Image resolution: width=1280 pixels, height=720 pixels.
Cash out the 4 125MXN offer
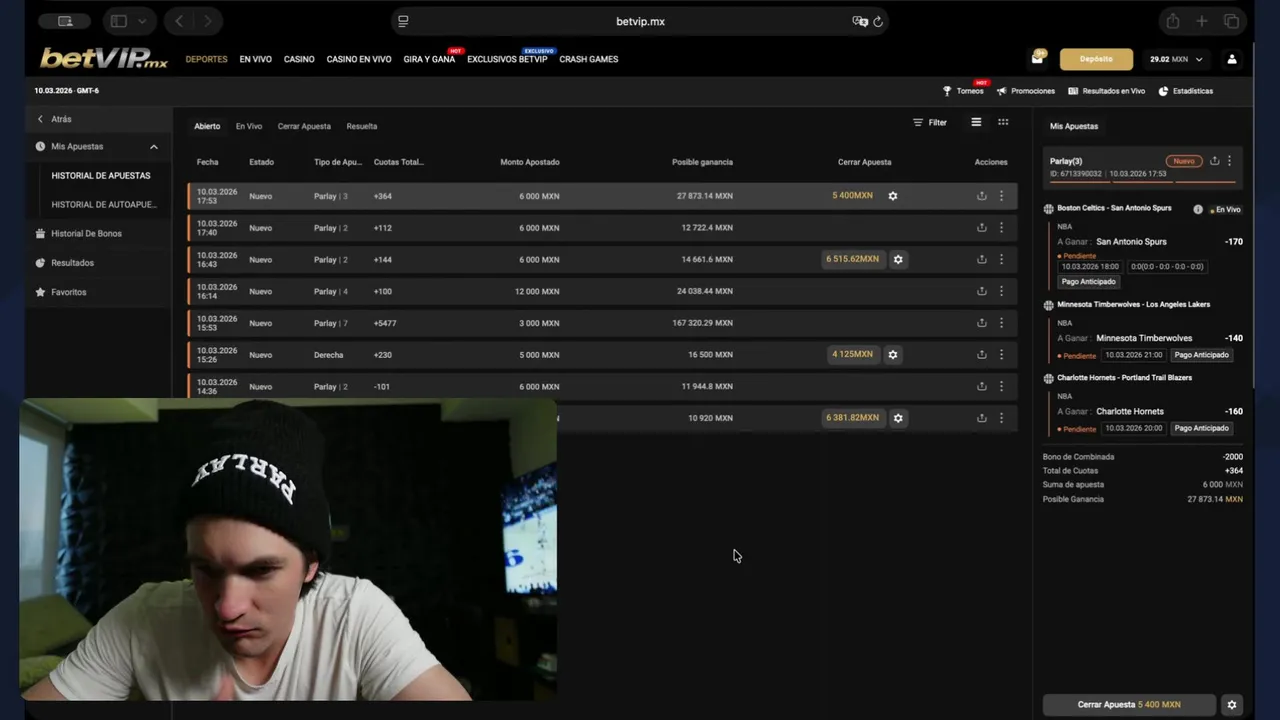[x=852, y=354]
